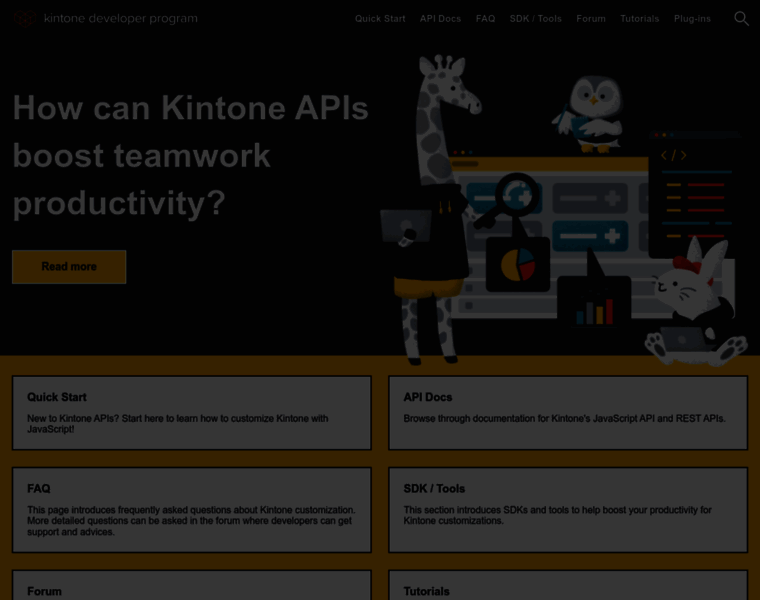Open the Forum card
Image resolution: width=760 pixels, height=600 pixels.
[x=192, y=585]
